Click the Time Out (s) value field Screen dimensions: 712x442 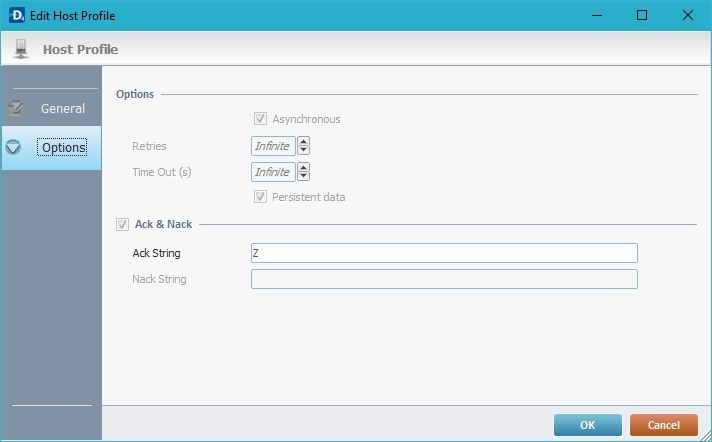pos(273,172)
